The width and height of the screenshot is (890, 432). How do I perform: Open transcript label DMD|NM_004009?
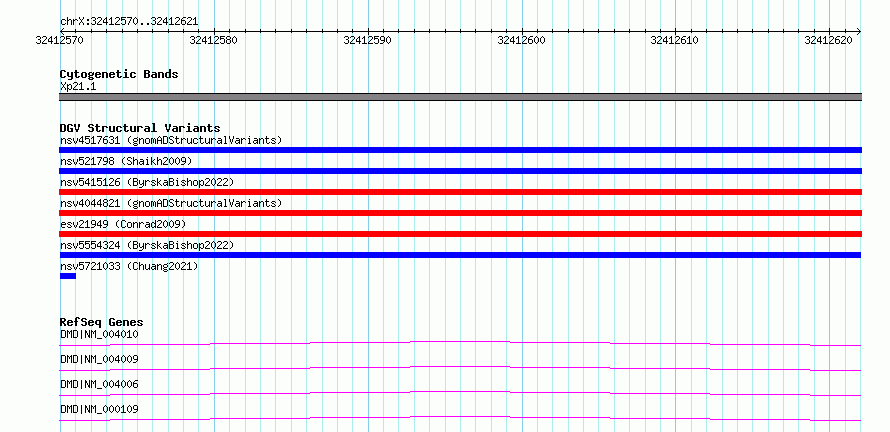99,359
